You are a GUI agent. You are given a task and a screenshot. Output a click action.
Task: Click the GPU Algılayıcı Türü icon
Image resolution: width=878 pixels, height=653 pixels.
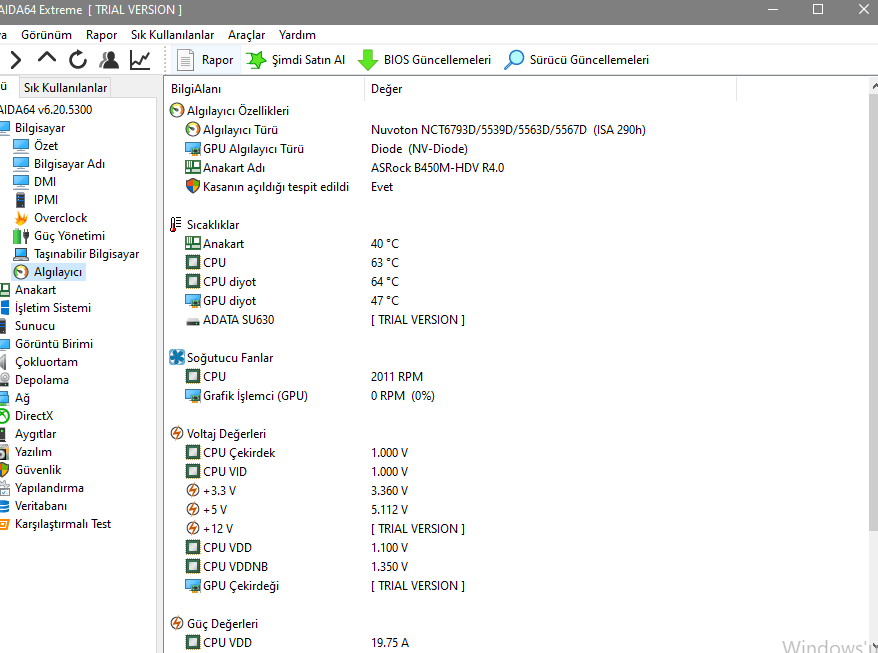click(193, 149)
